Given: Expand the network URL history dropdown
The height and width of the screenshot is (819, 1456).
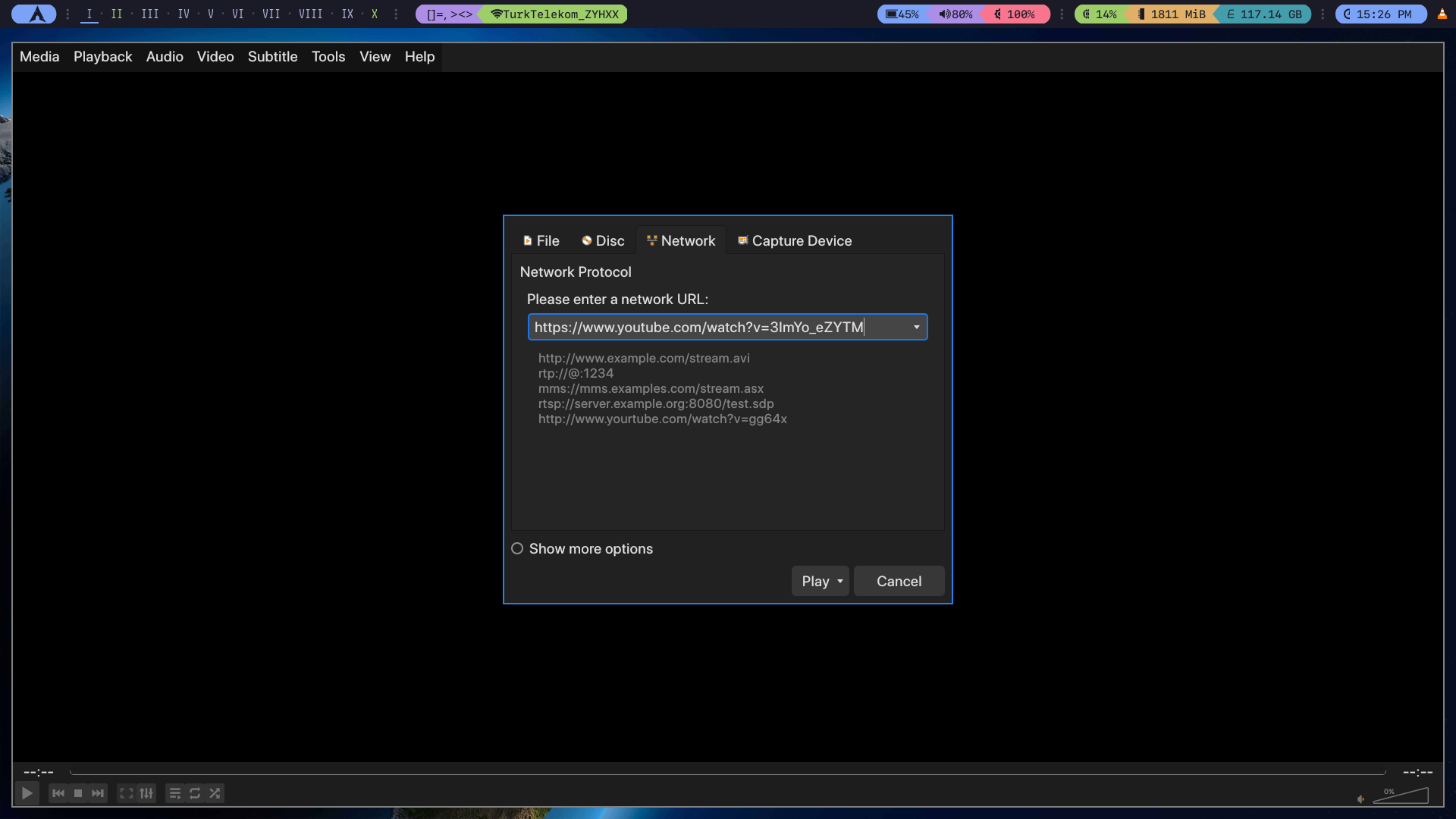Looking at the screenshot, I should [916, 327].
